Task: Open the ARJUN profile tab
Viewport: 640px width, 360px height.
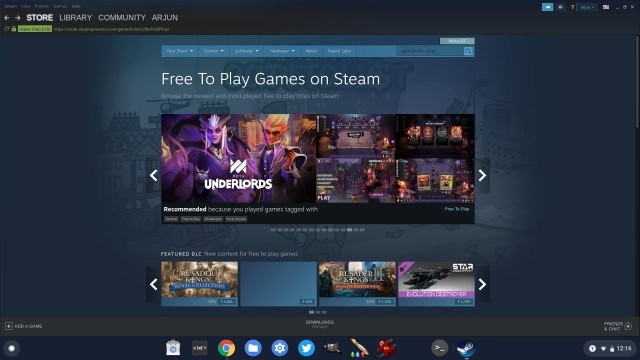Action: point(165,18)
